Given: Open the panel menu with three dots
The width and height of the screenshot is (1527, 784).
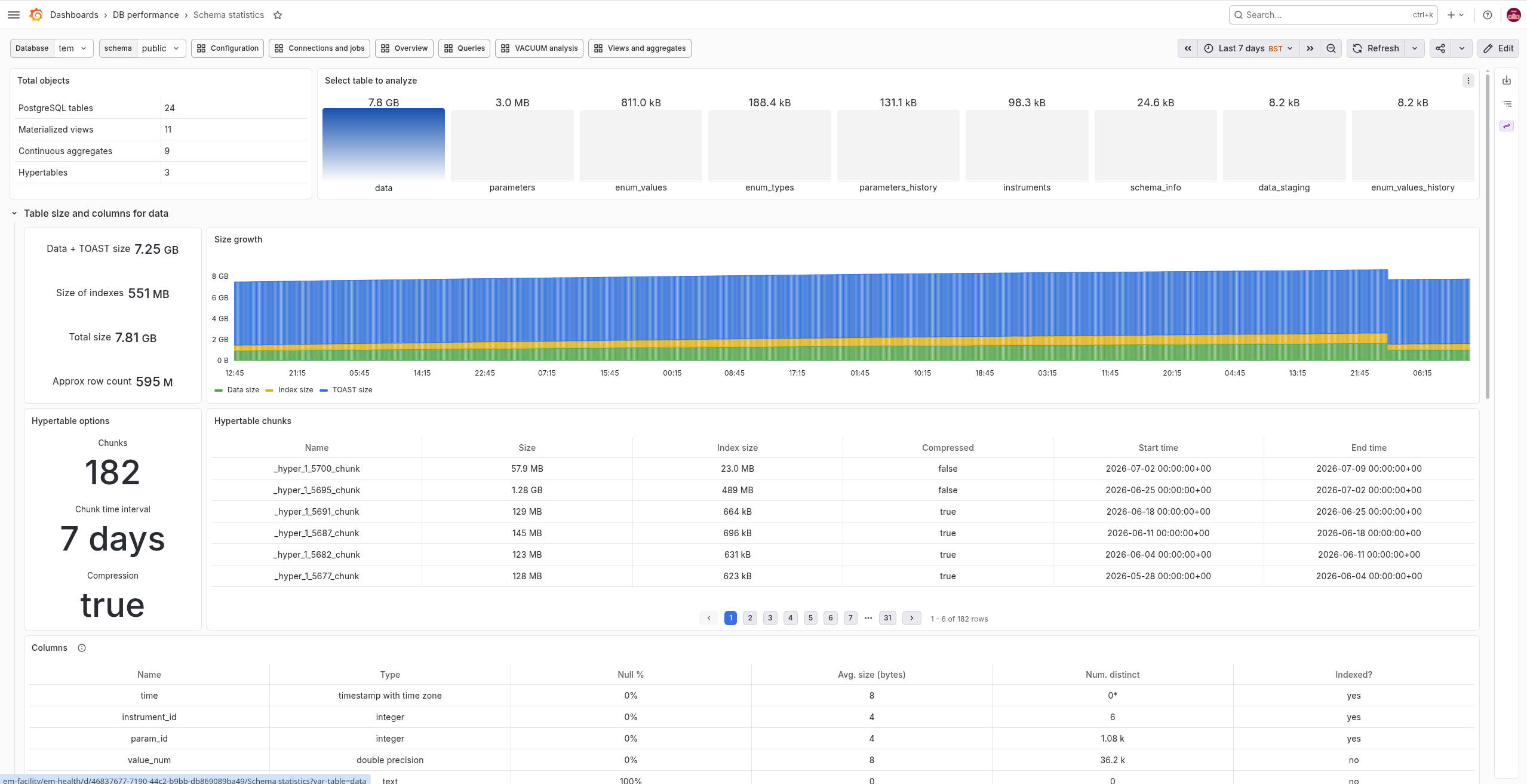Looking at the screenshot, I should 1468,81.
